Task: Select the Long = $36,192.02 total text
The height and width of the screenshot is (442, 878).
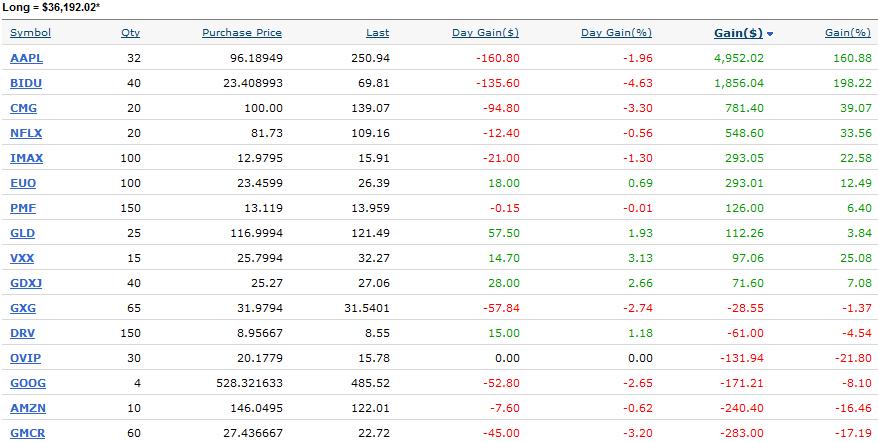Action: (x=51, y=8)
